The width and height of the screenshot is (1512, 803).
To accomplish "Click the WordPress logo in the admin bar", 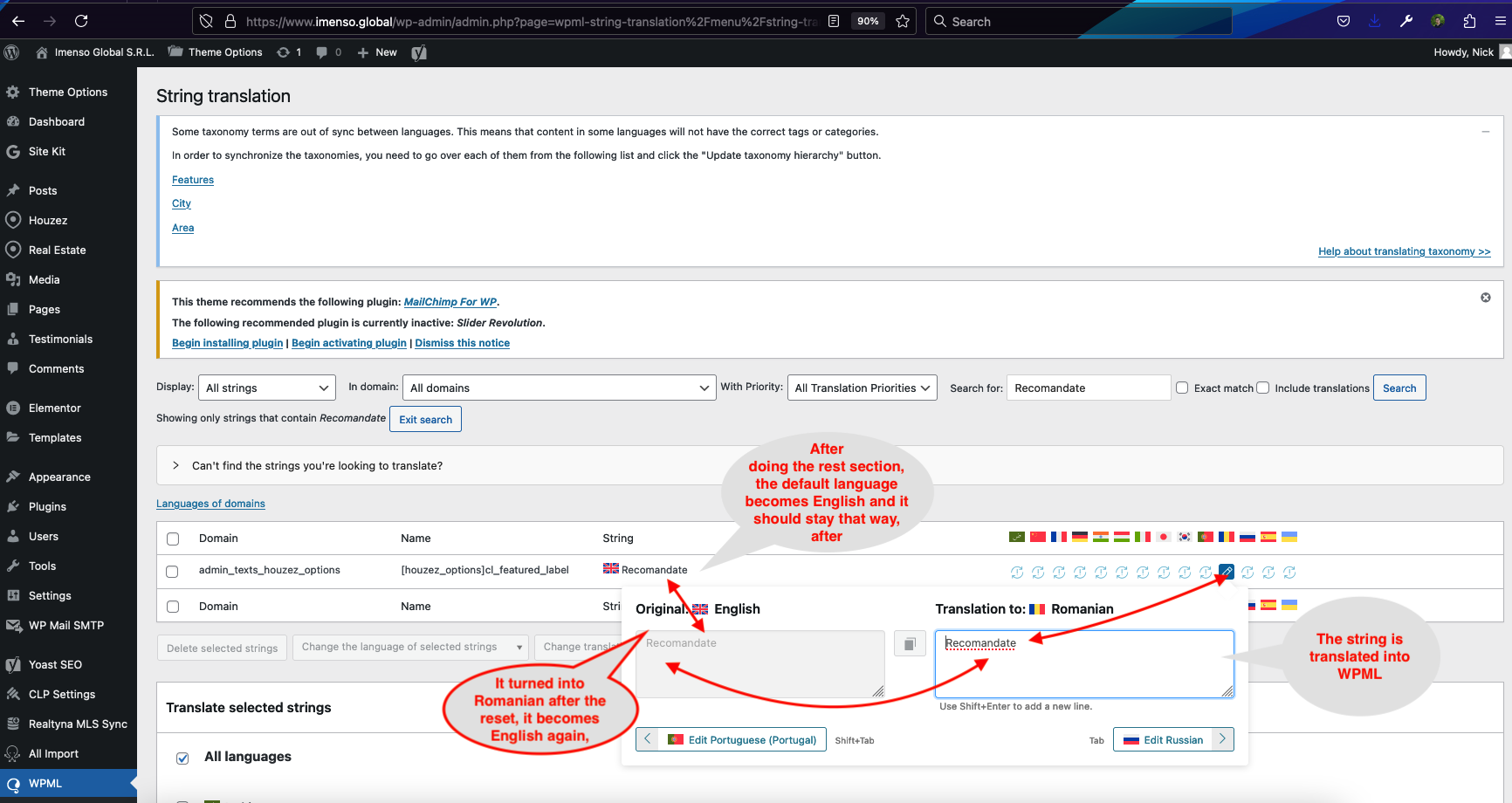I will coord(11,52).
